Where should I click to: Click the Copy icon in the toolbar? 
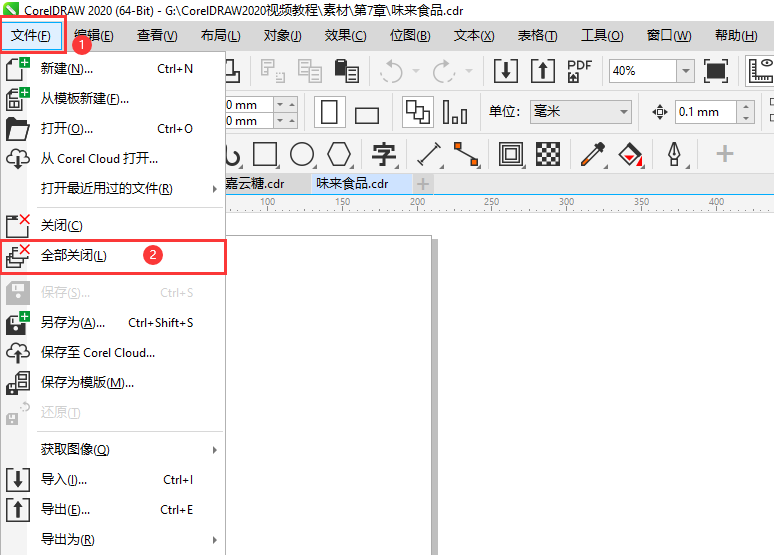coord(310,71)
